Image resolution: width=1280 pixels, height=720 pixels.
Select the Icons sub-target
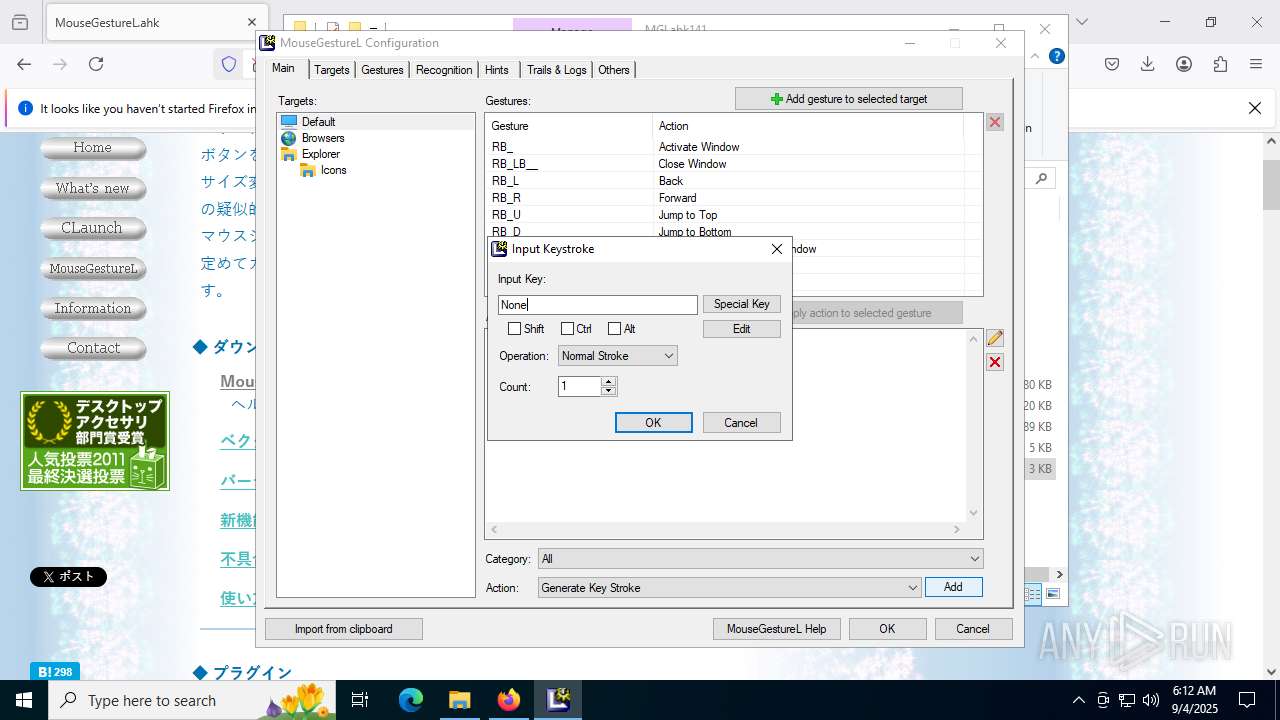[x=333, y=170]
